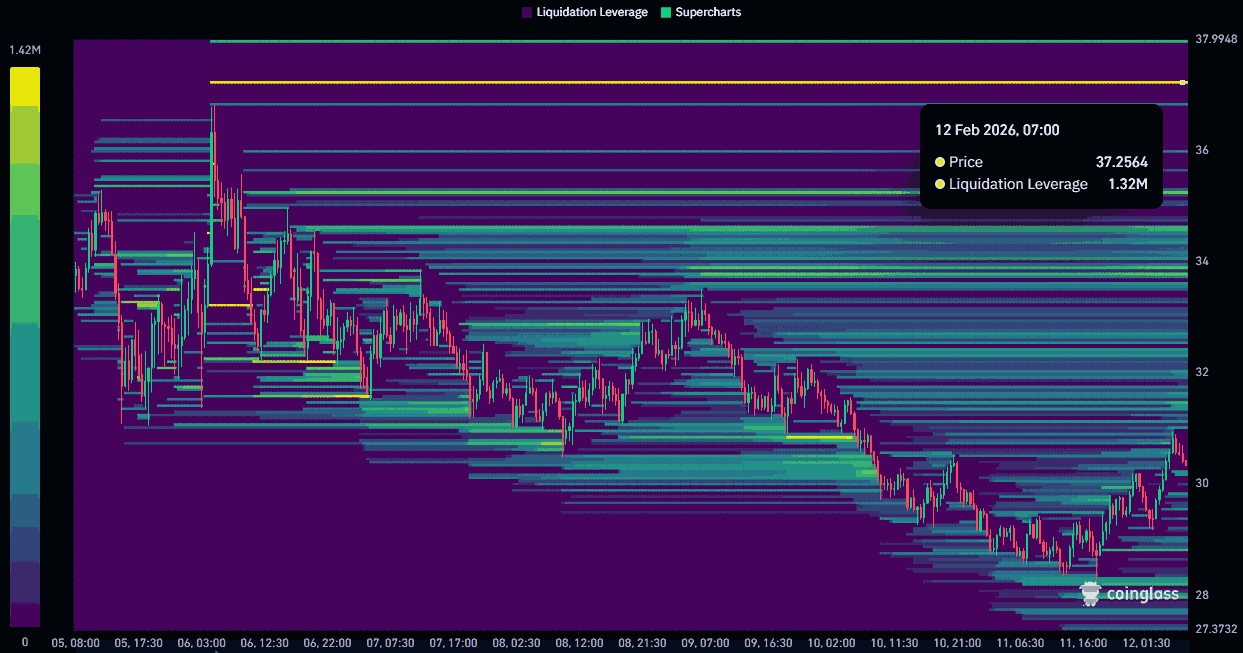Click the 05, 08:00 timestamp on time axis

click(x=76, y=643)
